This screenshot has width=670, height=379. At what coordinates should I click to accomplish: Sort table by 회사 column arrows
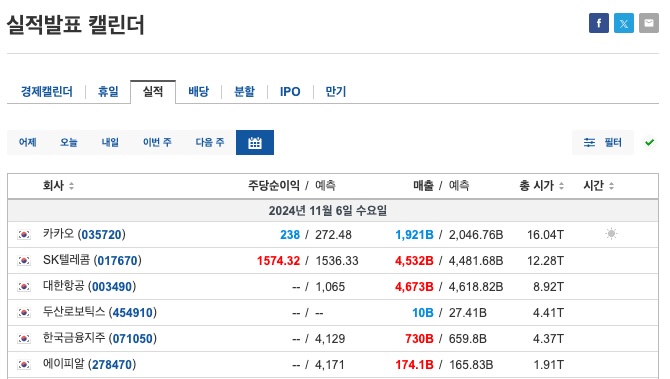tap(71, 186)
